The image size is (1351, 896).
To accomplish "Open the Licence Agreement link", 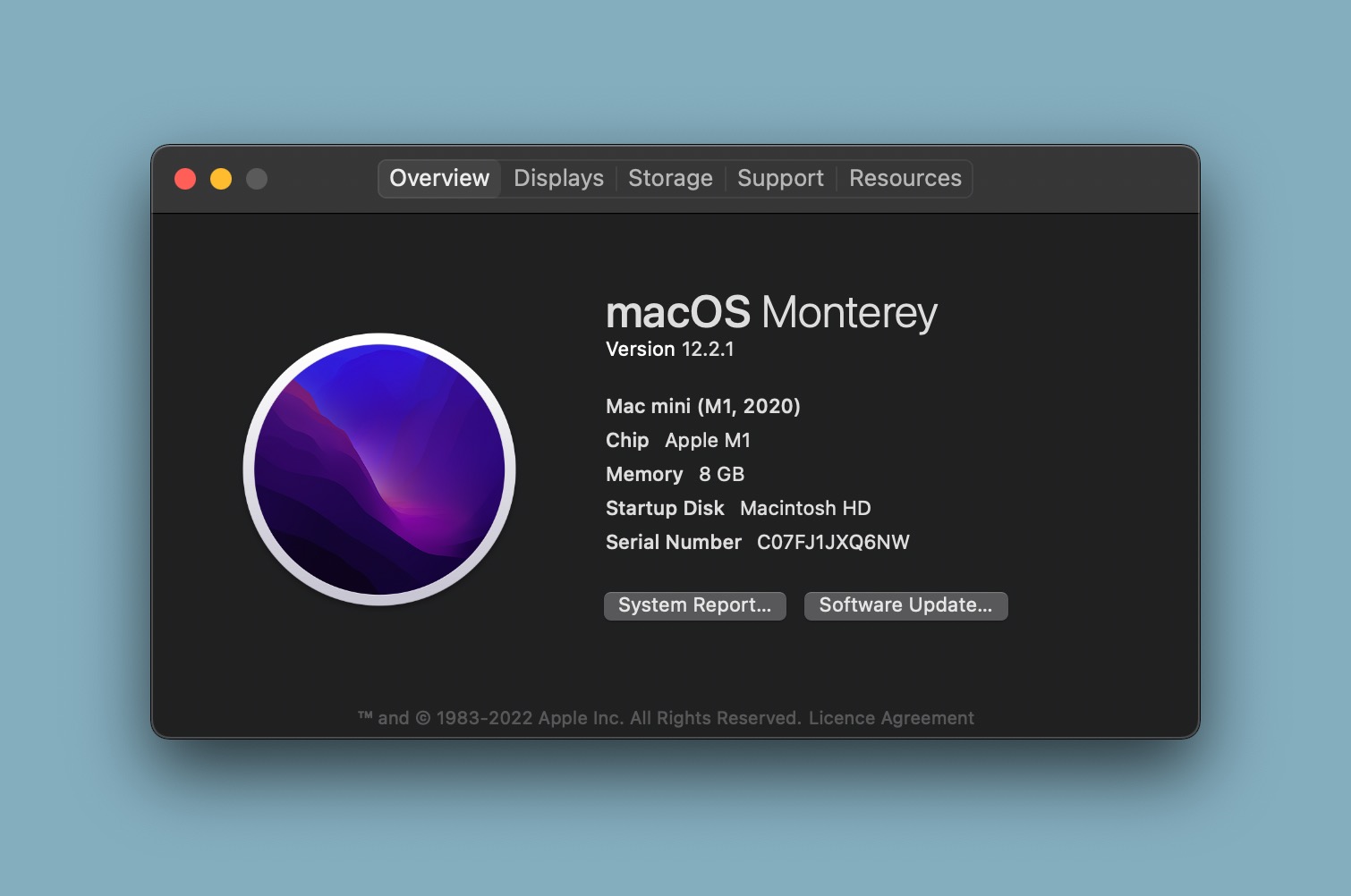I will [x=891, y=718].
